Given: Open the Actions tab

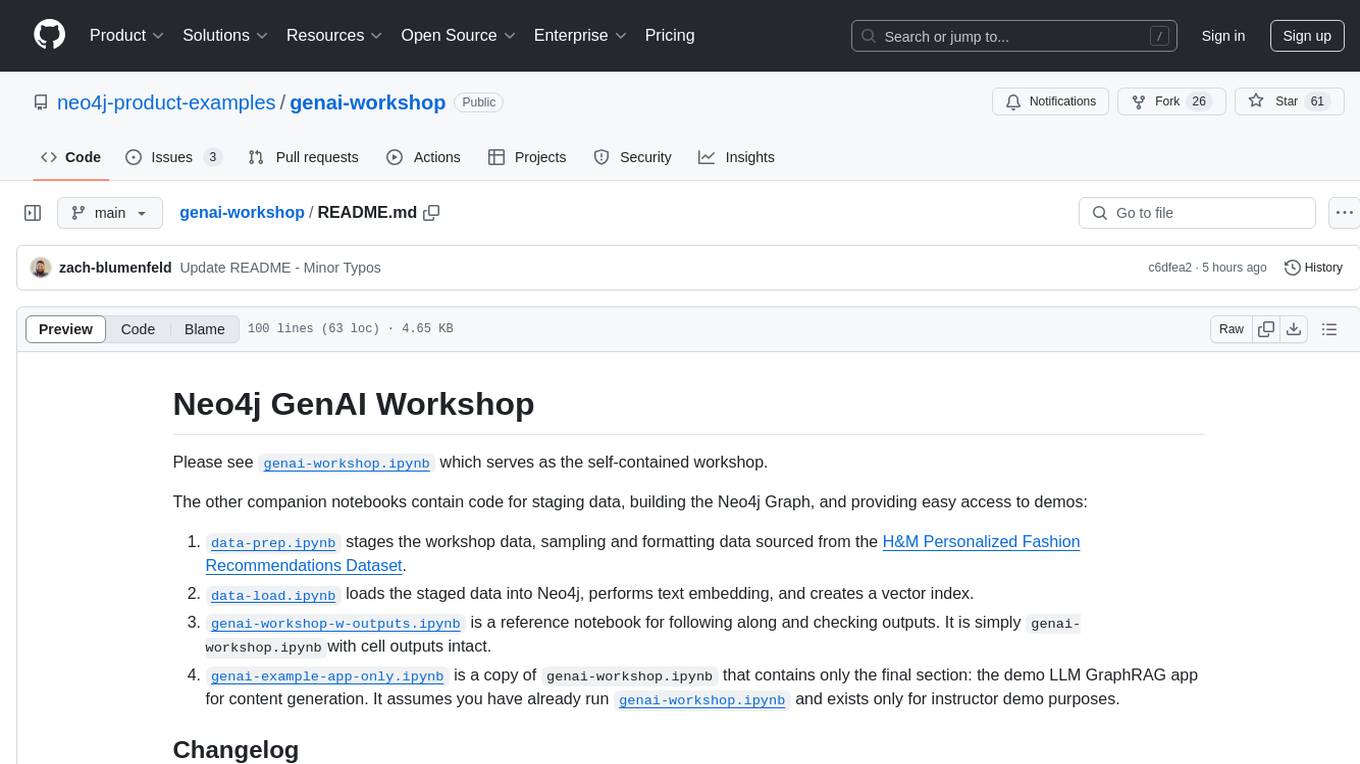Looking at the screenshot, I should [x=423, y=157].
